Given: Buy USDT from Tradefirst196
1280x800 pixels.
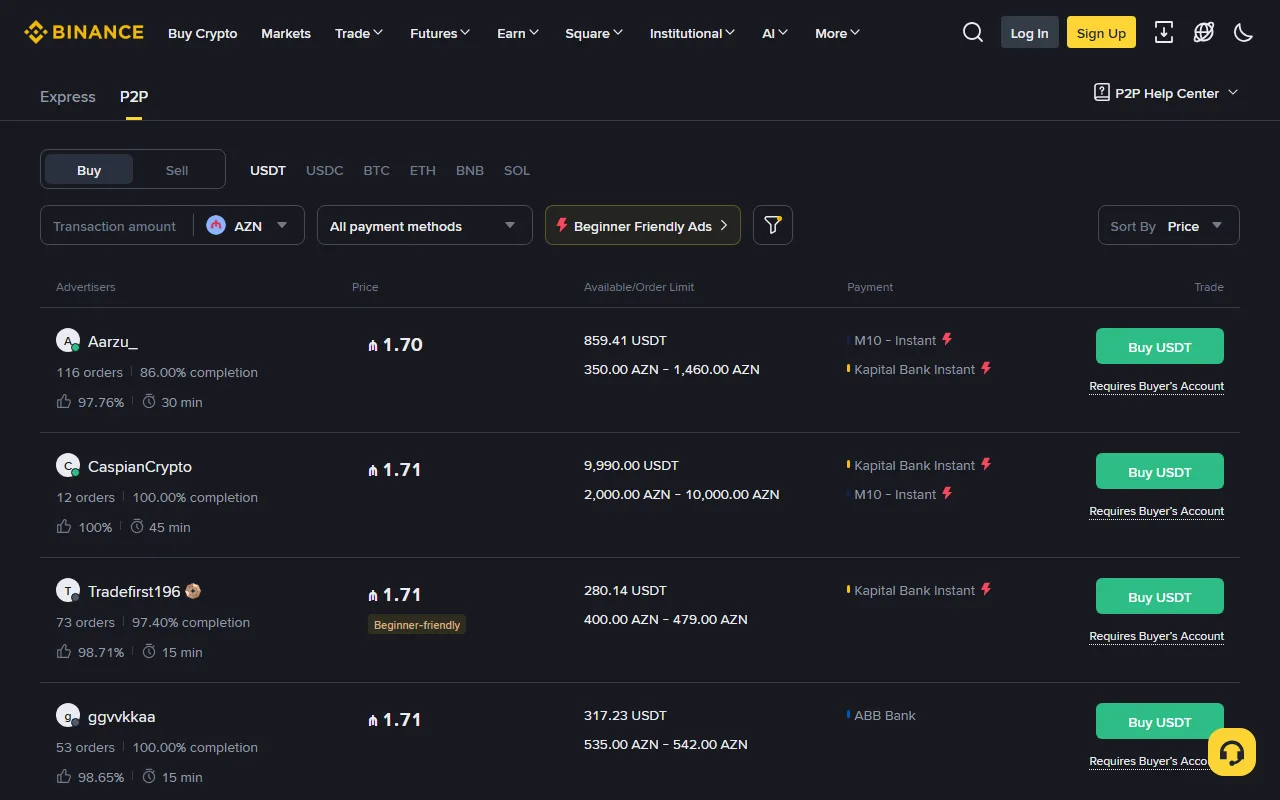Looking at the screenshot, I should click(x=1160, y=597).
